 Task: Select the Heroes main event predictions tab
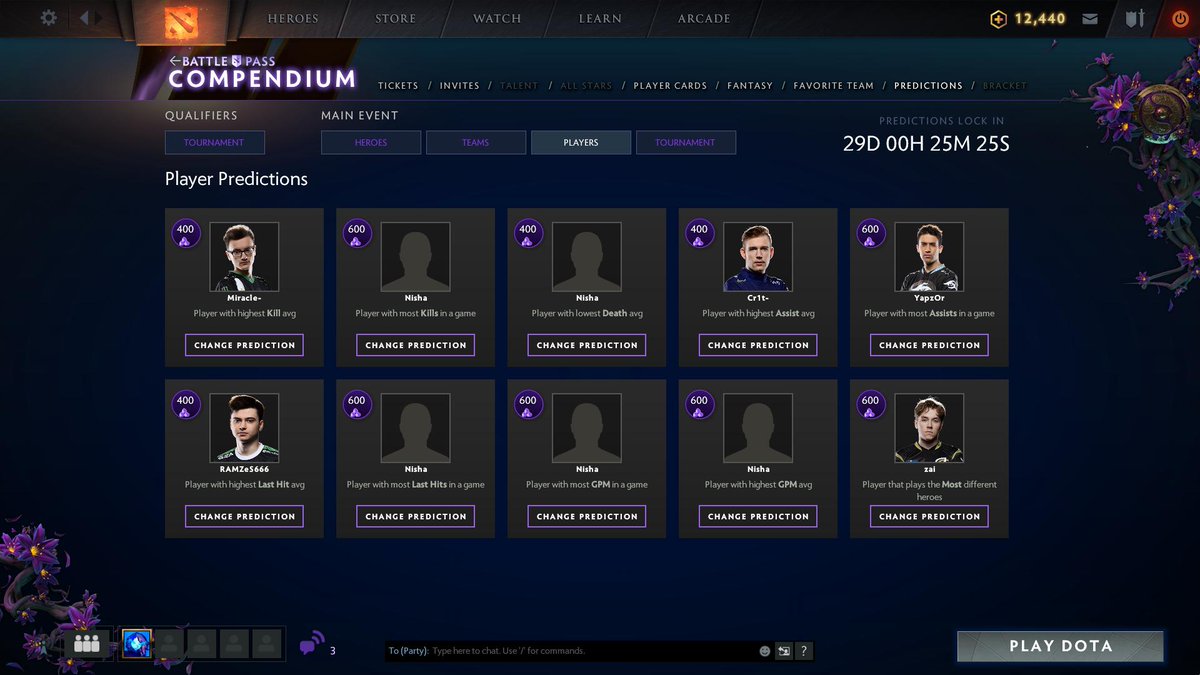click(x=371, y=143)
